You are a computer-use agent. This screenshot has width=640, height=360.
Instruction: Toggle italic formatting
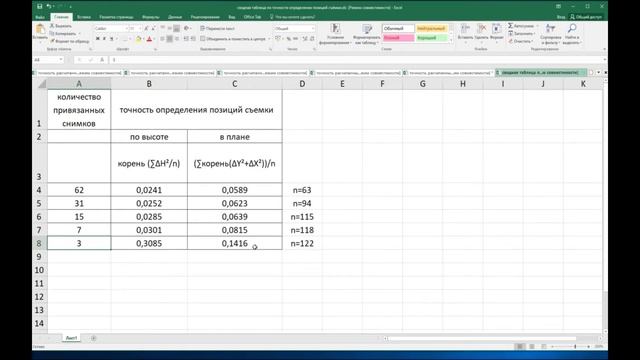click(x=104, y=39)
